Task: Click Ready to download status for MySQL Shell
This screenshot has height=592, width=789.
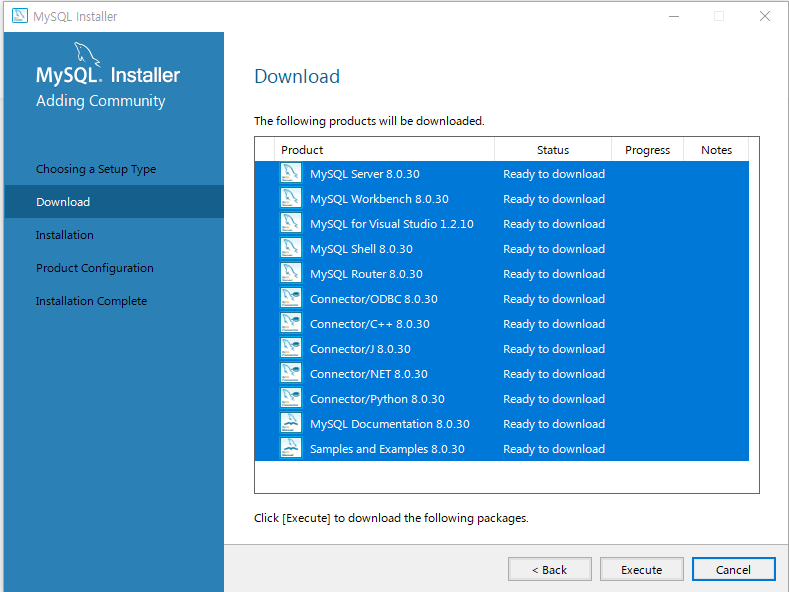Action: click(x=554, y=249)
